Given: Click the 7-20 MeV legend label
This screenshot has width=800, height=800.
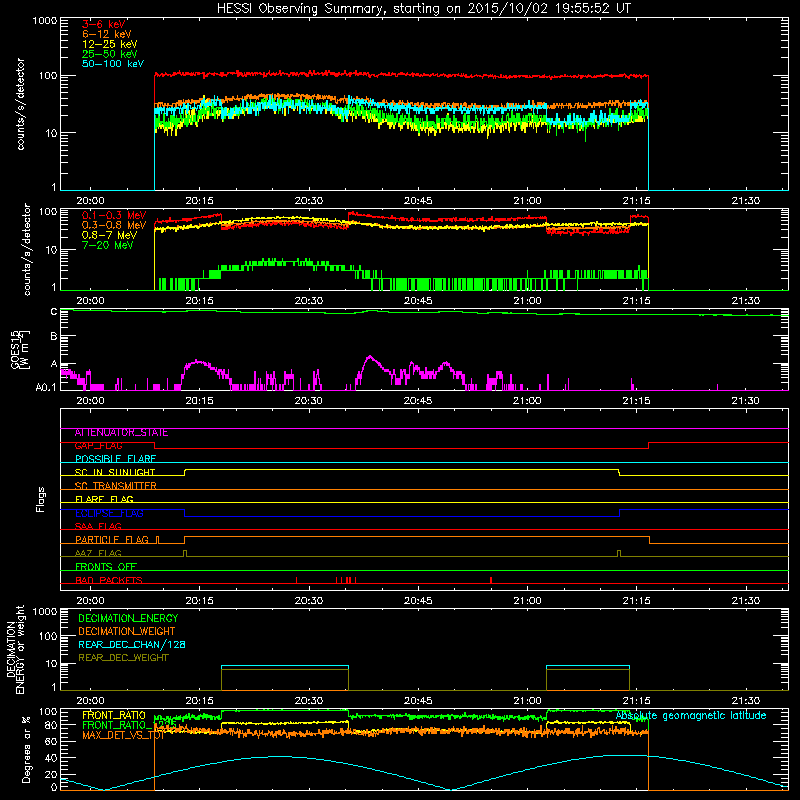Looking at the screenshot, I should point(108,245).
